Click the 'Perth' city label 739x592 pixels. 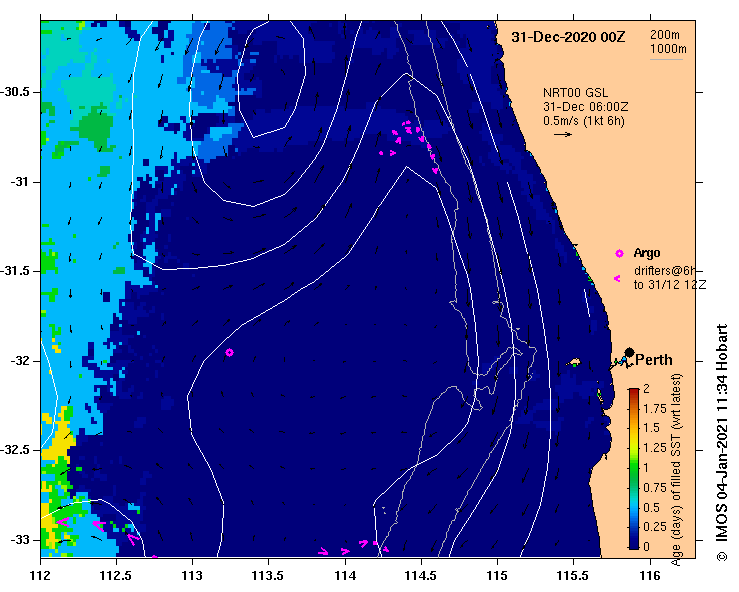(654, 360)
